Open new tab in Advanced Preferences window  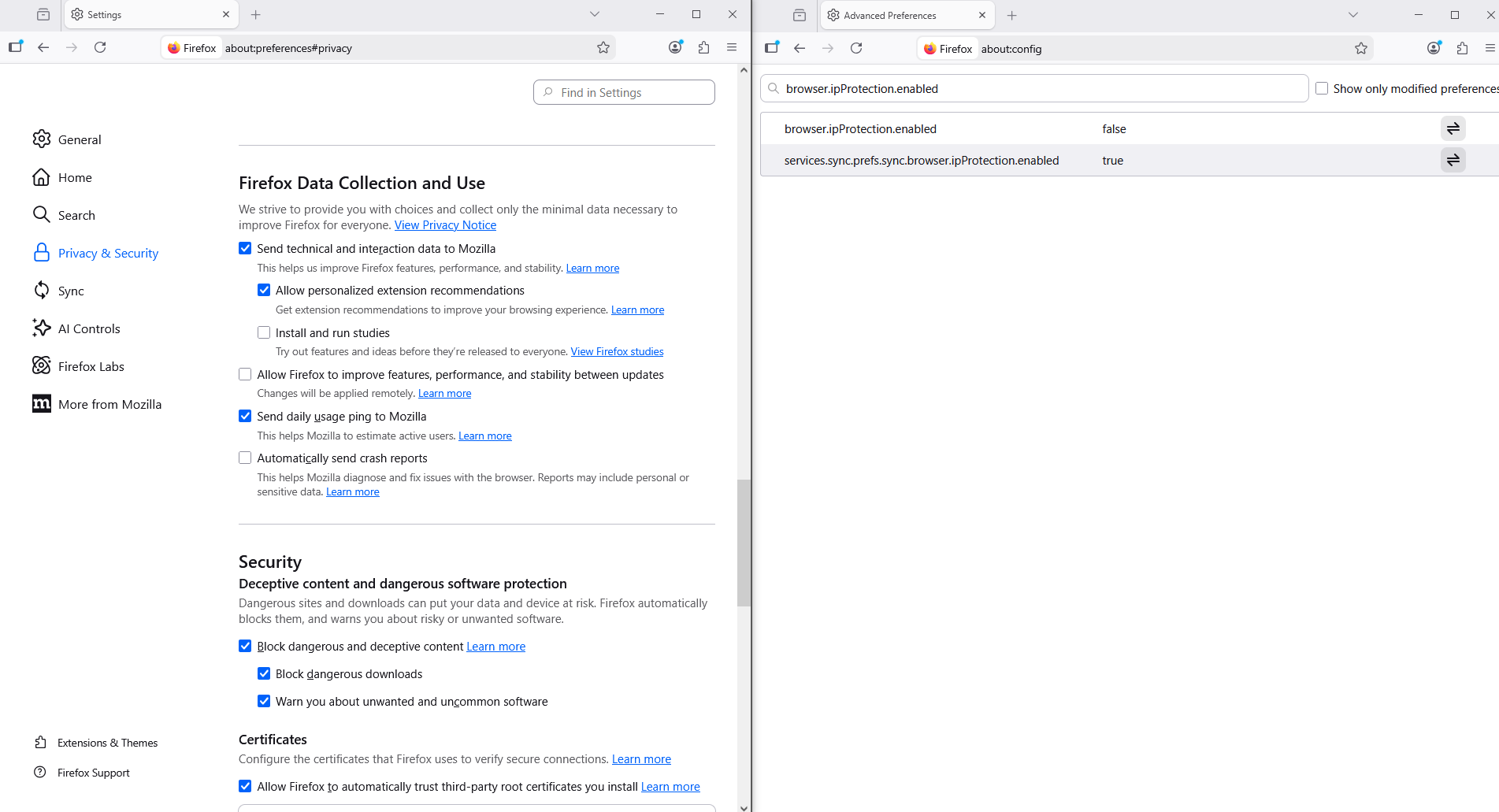click(x=1012, y=16)
